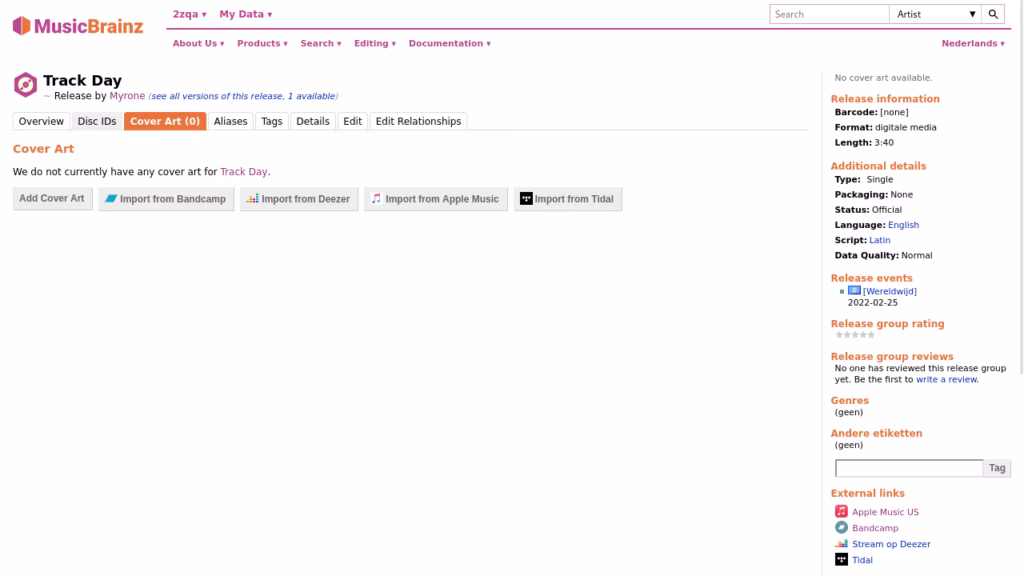This screenshot has height=576, width=1024.
Task: Click the Deezer icon in External links
Action: point(841,544)
